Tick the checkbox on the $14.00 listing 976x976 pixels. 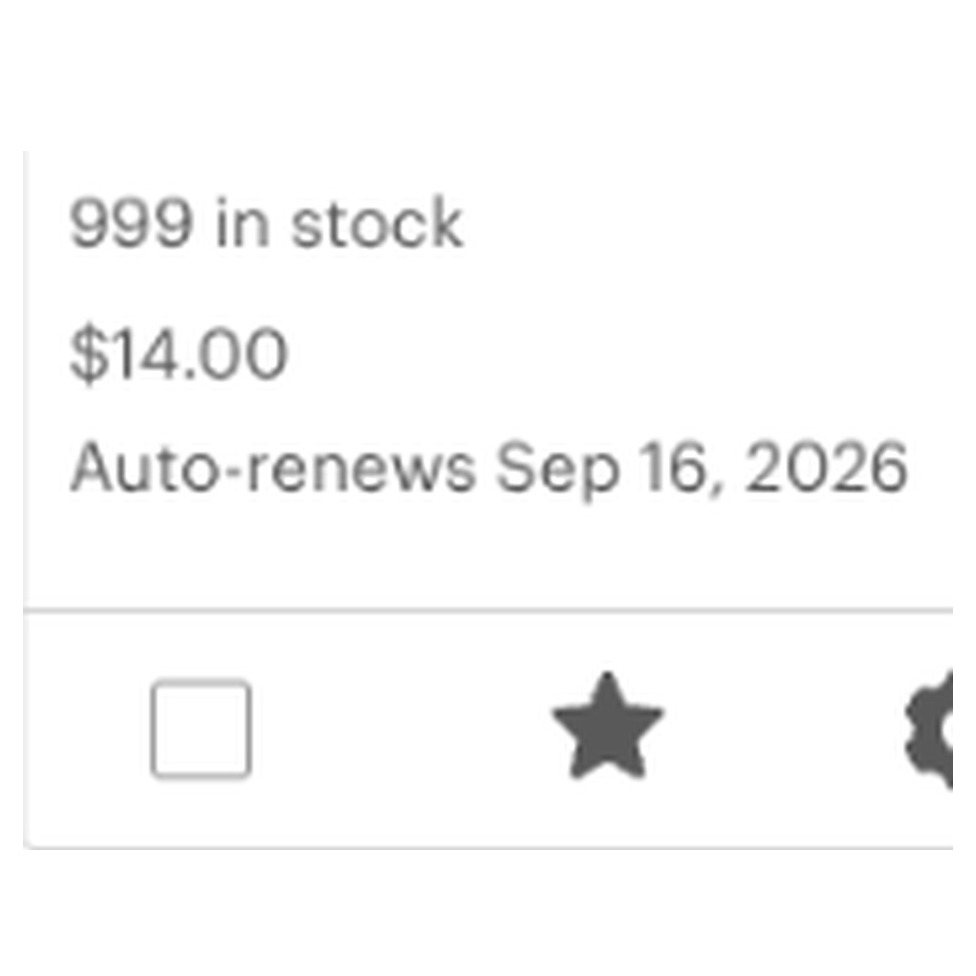pos(201,729)
